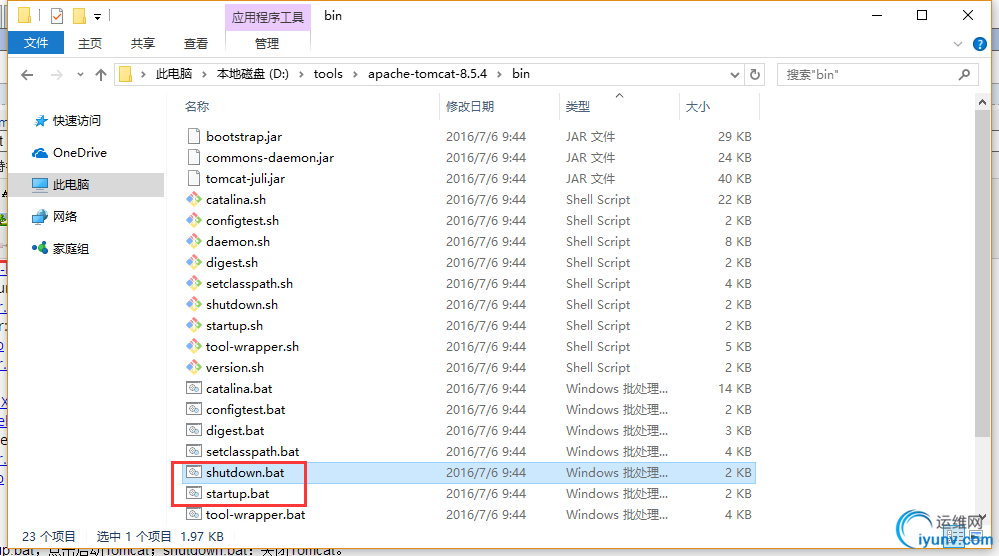Select the catalina.sh file name
The height and width of the screenshot is (556, 999).
click(x=236, y=199)
